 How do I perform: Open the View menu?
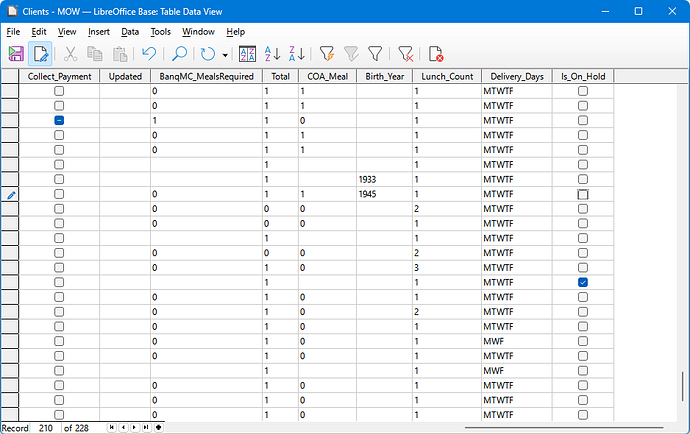coord(67,32)
